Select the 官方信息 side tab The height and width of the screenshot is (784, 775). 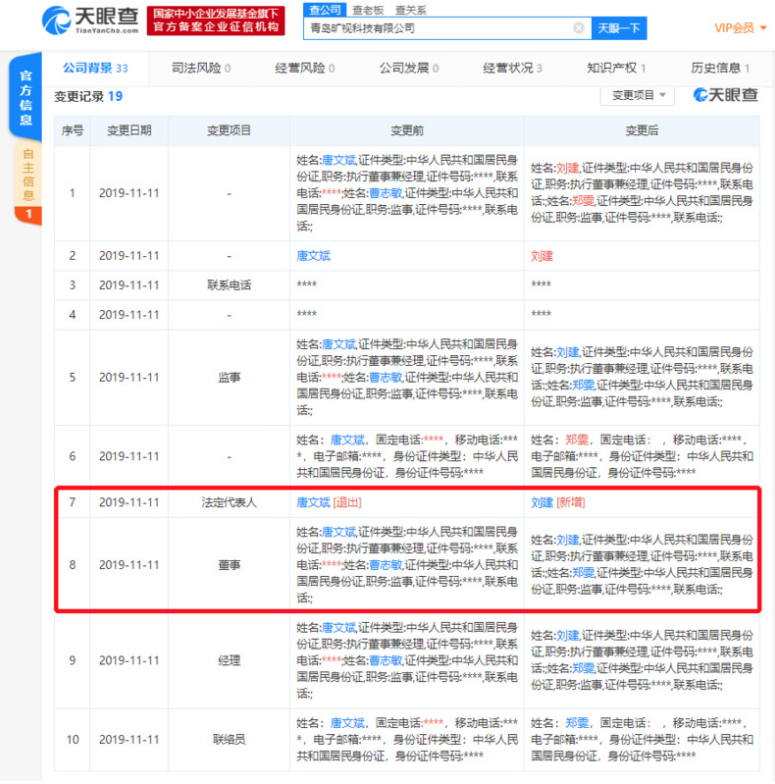26,98
